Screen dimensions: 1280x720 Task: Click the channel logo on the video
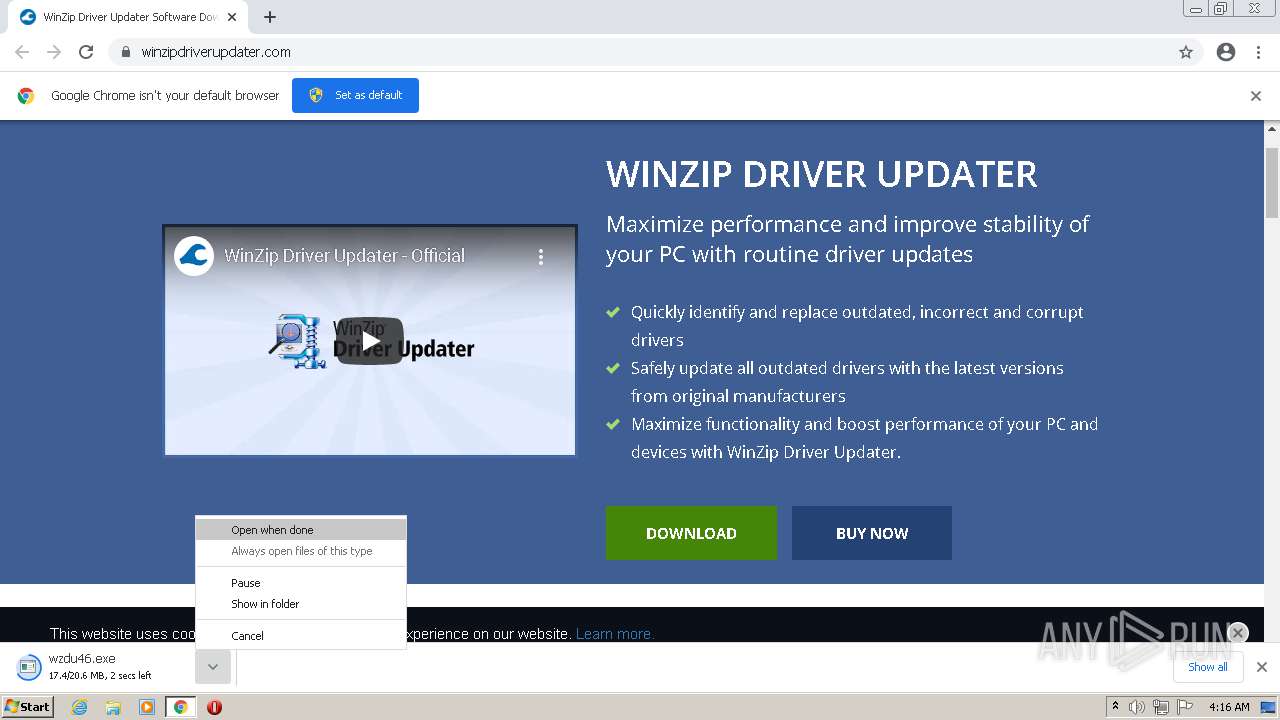point(194,256)
